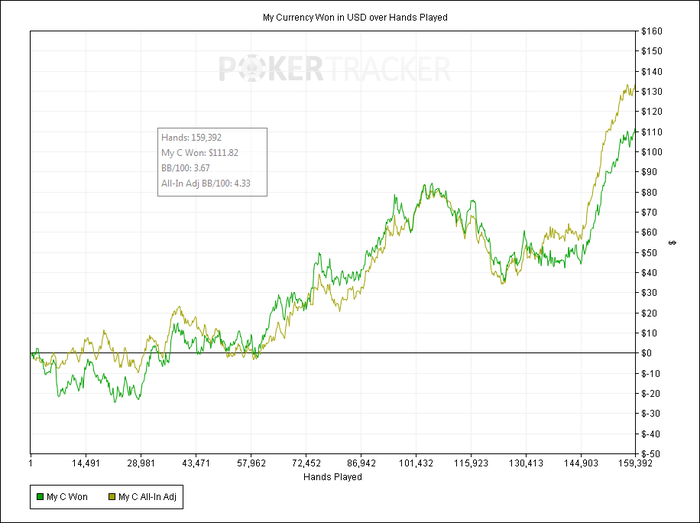Click the x-axis label 57,962
The image size is (700, 523).
click(x=251, y=463)
